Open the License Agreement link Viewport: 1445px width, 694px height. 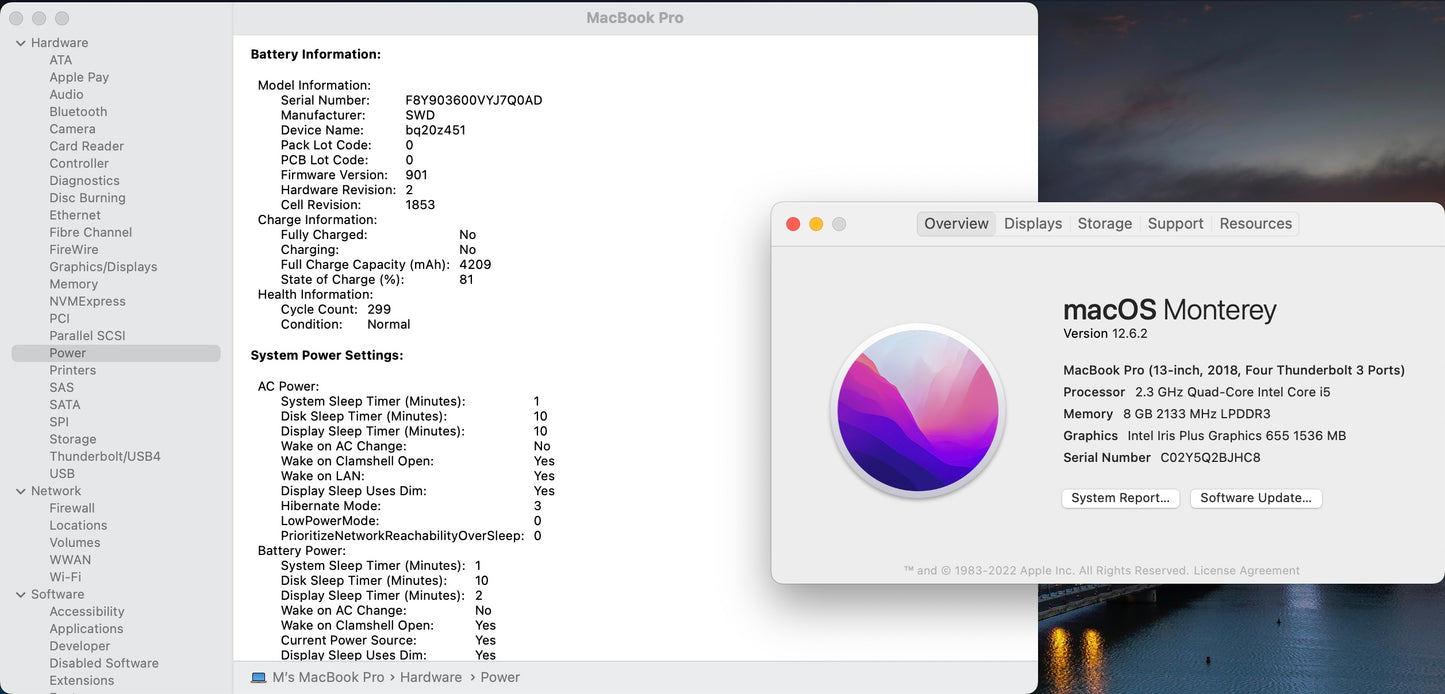(x=1246, y=571)
